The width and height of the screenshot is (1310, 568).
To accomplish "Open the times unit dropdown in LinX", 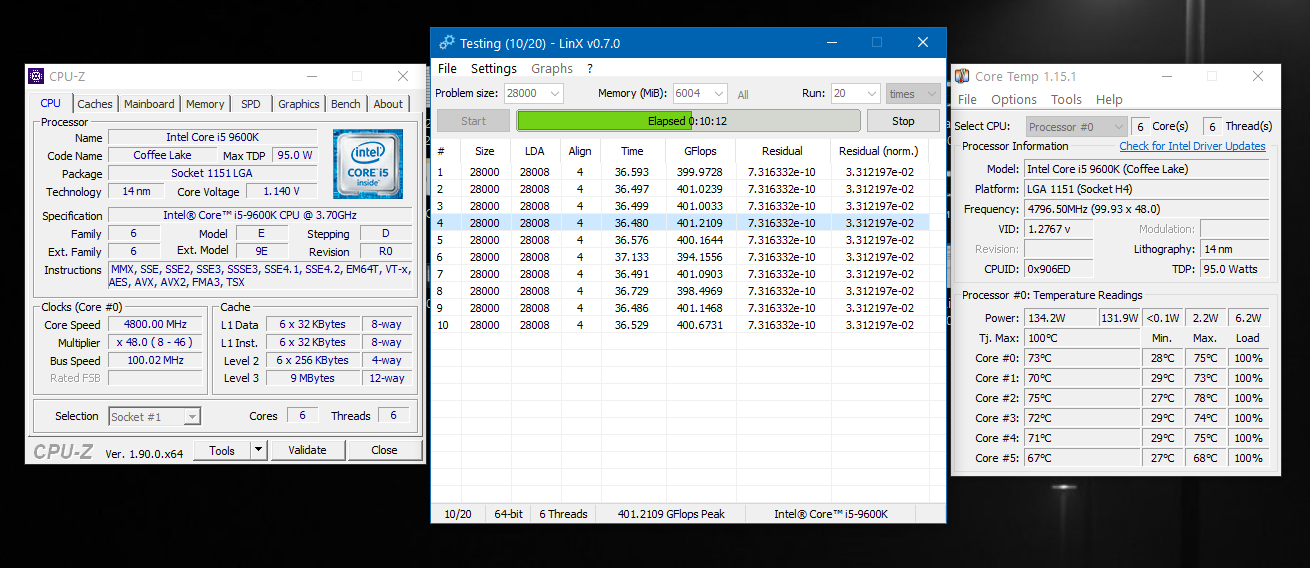I will [x=912, y=94].
